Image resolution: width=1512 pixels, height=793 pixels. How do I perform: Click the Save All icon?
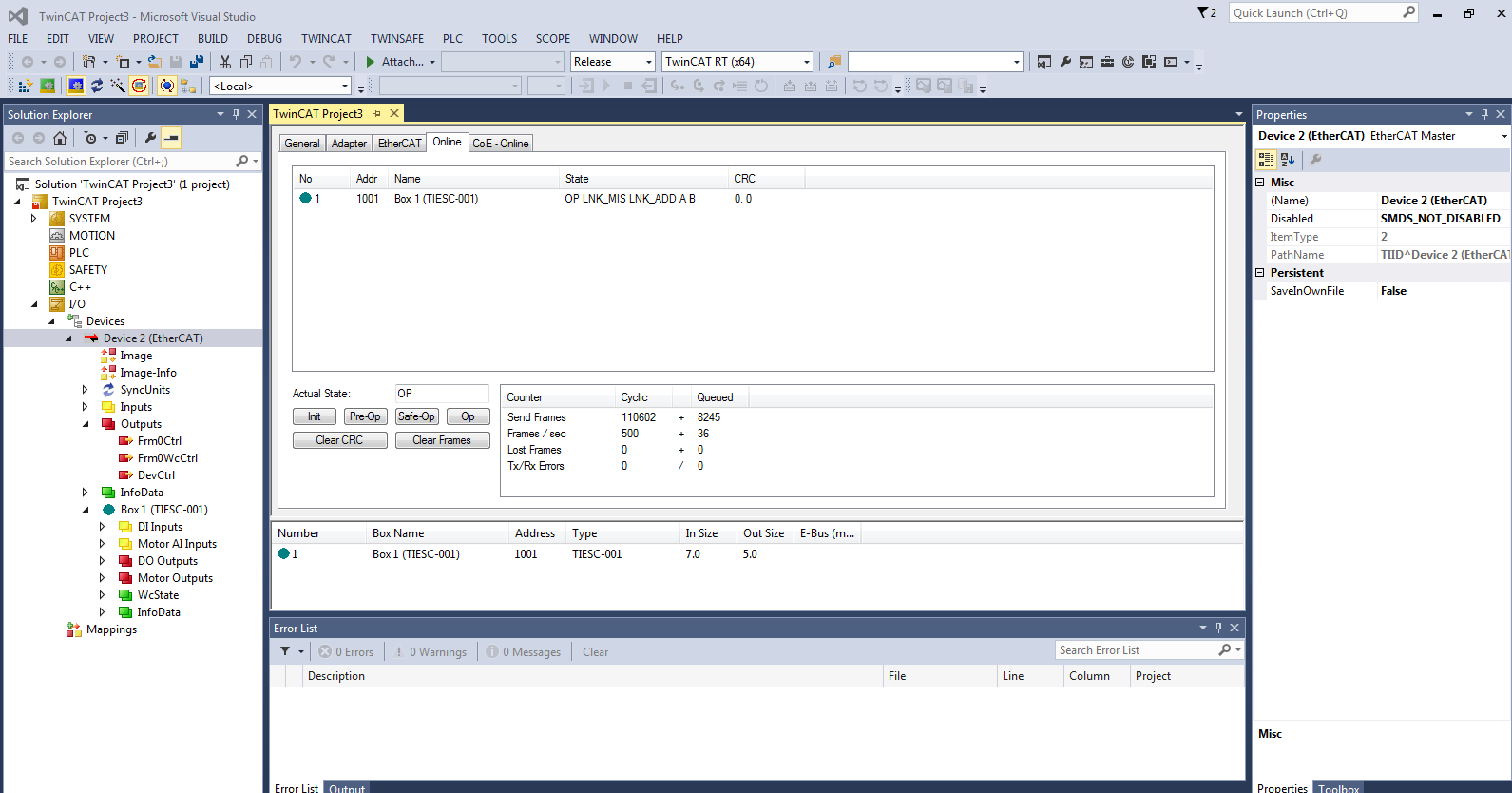click(197, 62)
